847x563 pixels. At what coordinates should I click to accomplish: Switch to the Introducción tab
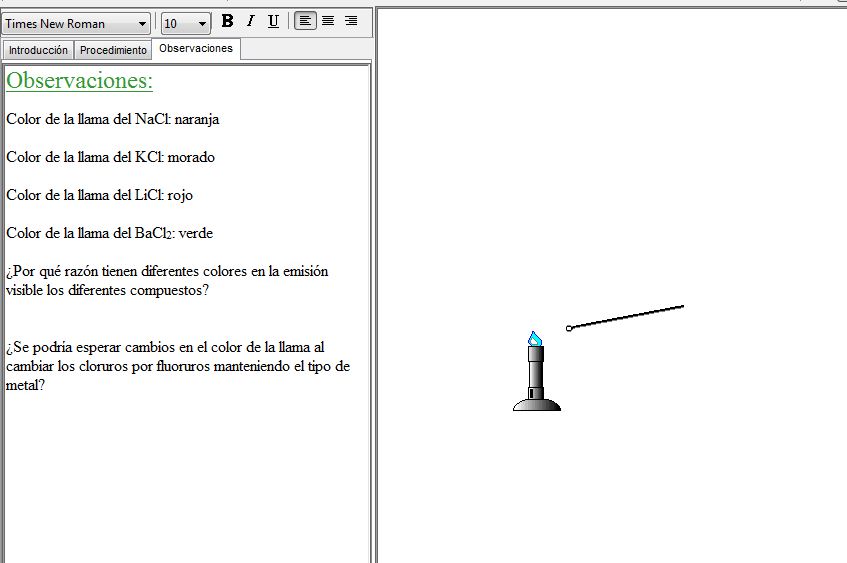(38, 50)
